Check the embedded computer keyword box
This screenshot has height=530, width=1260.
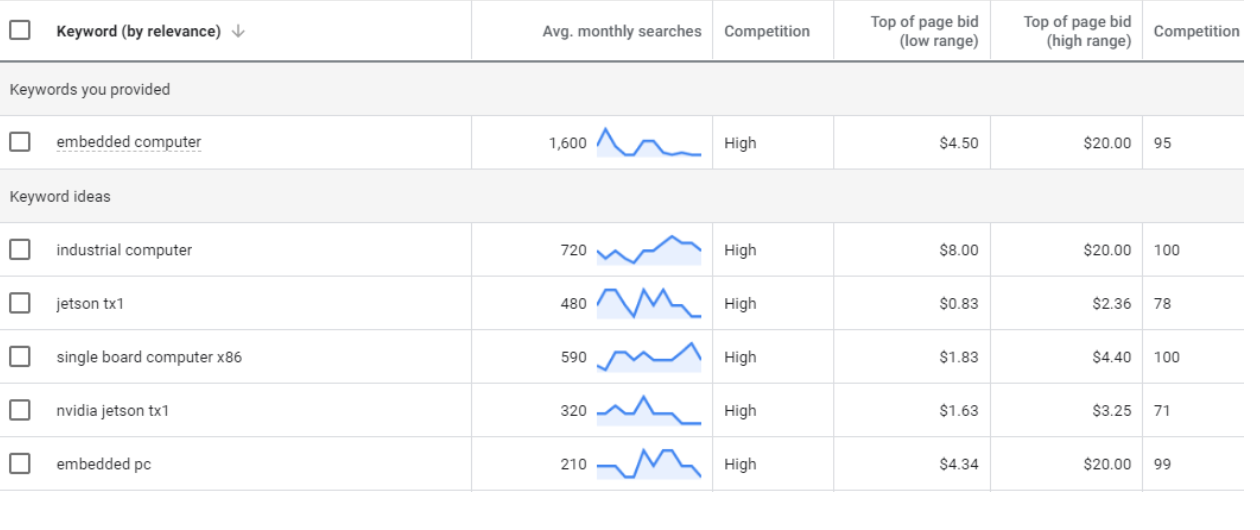tap(20, 142)
